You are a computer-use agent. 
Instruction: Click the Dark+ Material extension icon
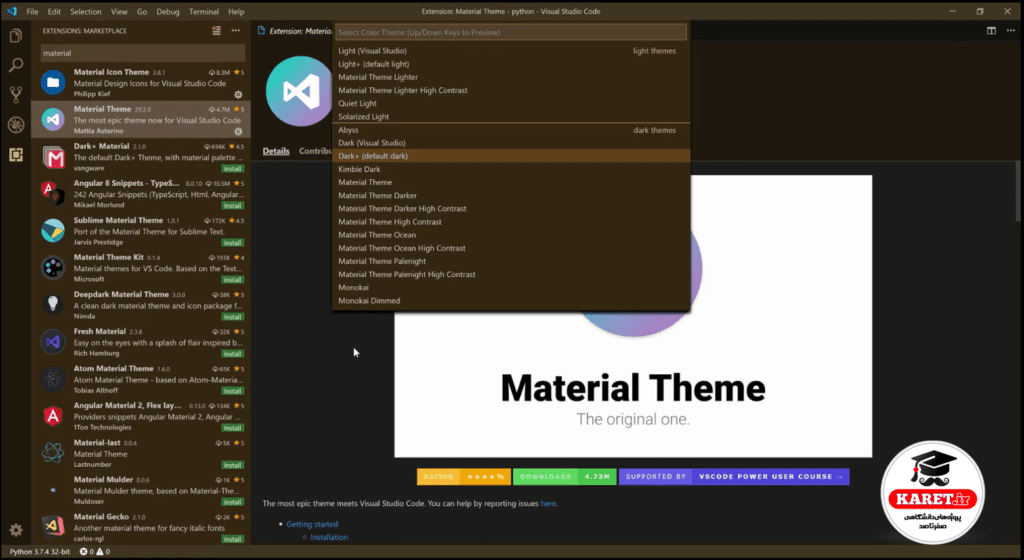[53, 157]
